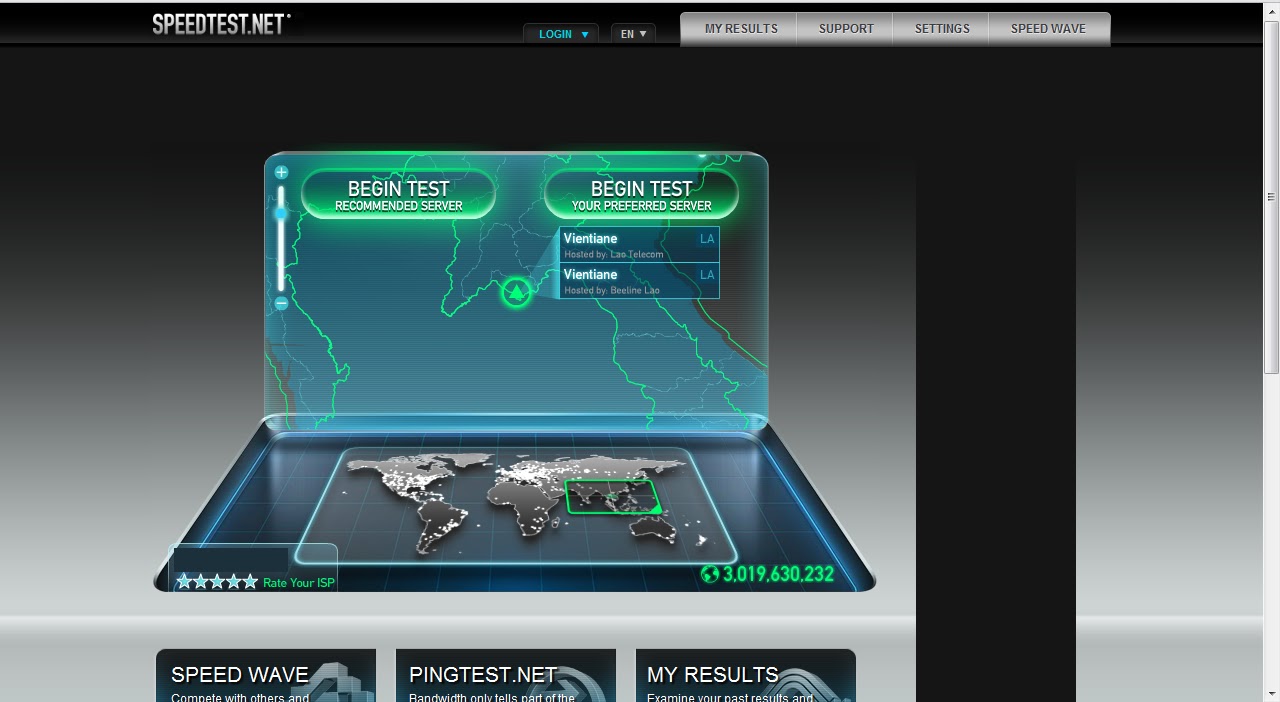Open the EN language dropdown
This screenshot has width=1280, height=702.
pyautogui.click(x=633, y=34)
